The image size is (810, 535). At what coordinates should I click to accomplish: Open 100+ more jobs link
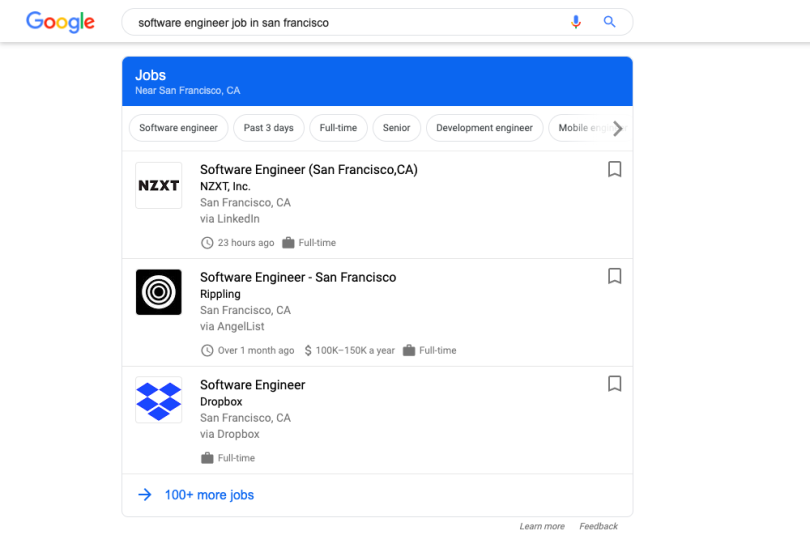coord(209,495)
